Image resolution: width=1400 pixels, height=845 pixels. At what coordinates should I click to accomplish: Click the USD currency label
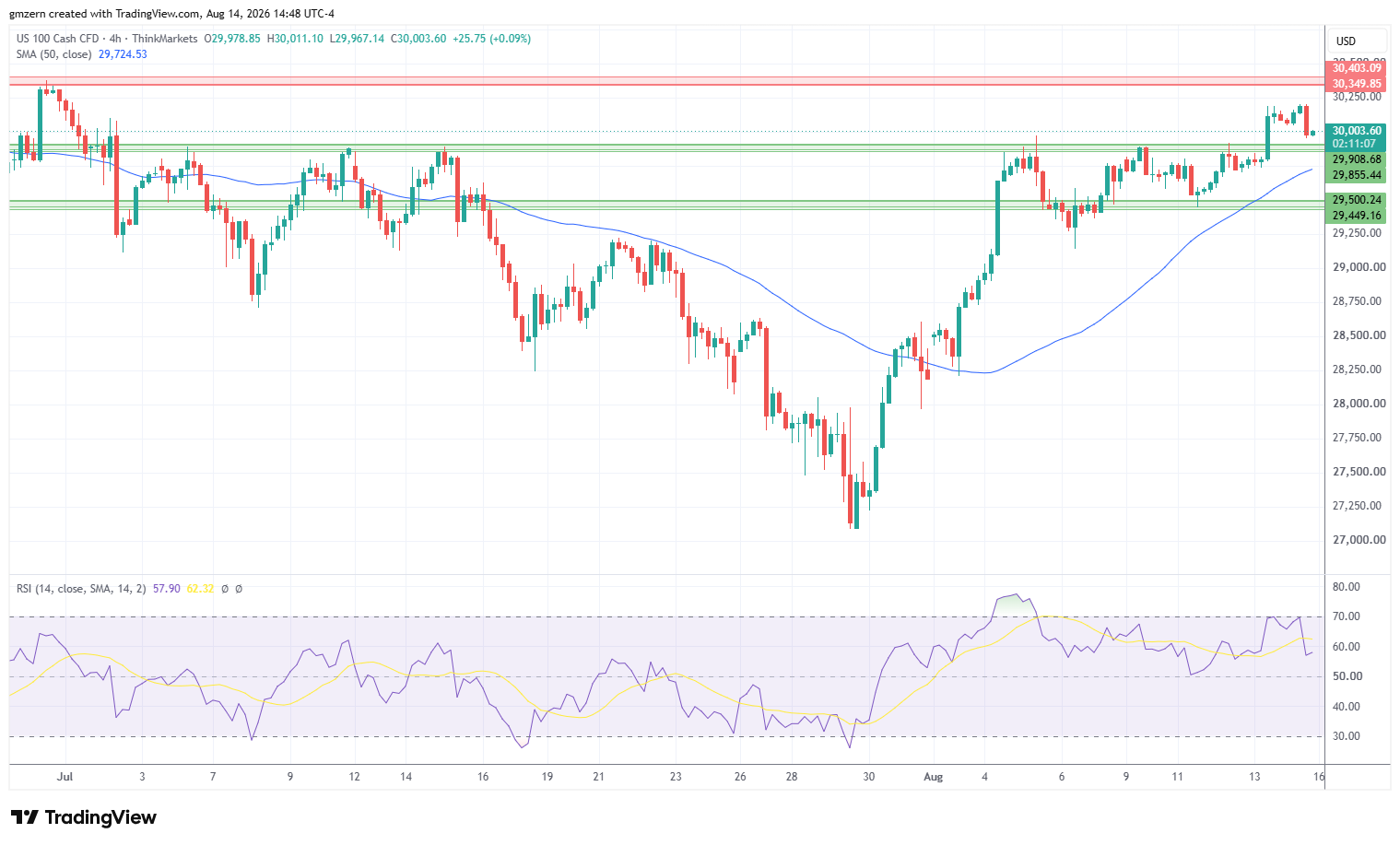1346,41
